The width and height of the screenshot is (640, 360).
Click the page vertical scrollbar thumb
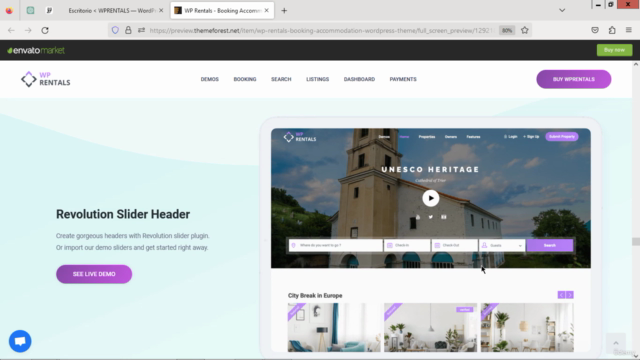[x=636, y=242]
